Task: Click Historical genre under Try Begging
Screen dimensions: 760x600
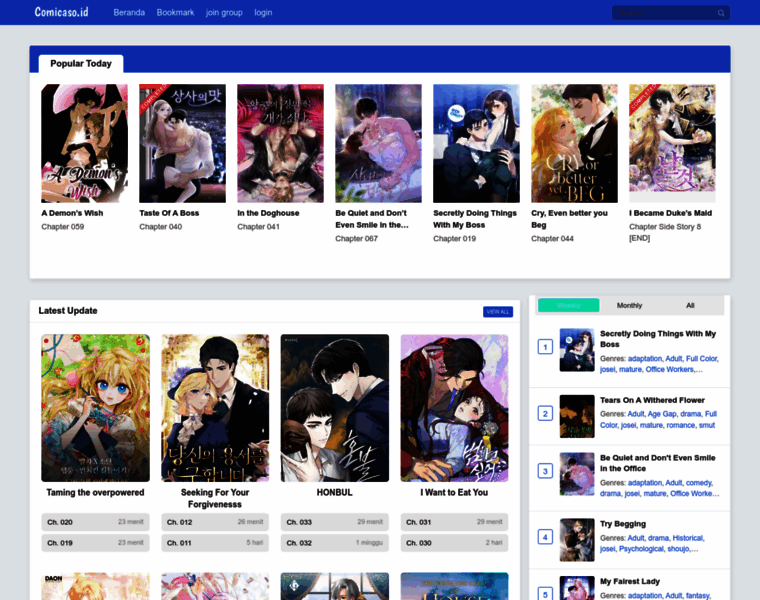Action: [x=687, y=538]
